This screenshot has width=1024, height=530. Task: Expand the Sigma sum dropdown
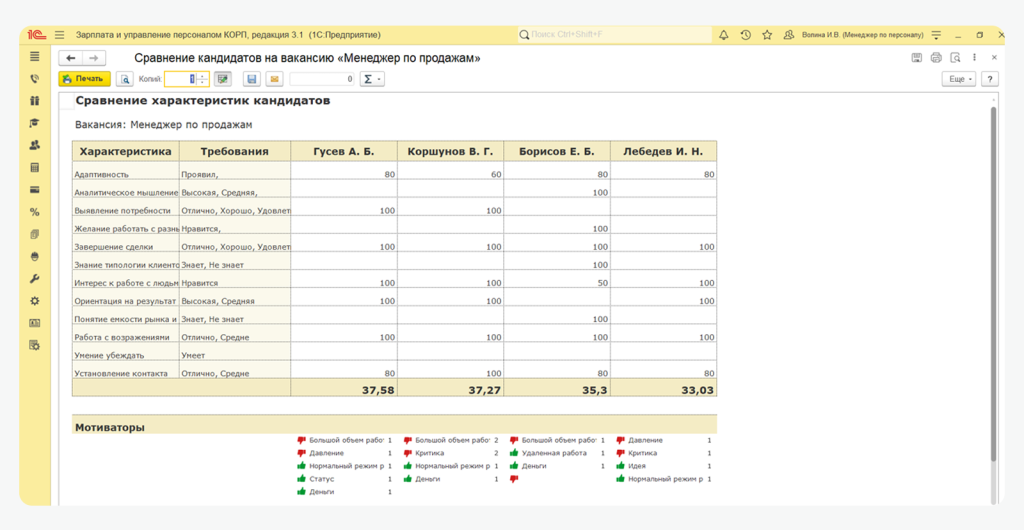tap(371, 79)
